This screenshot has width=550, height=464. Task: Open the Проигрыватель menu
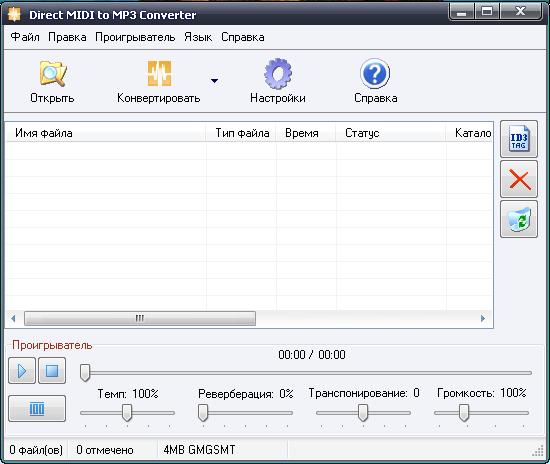135,37
